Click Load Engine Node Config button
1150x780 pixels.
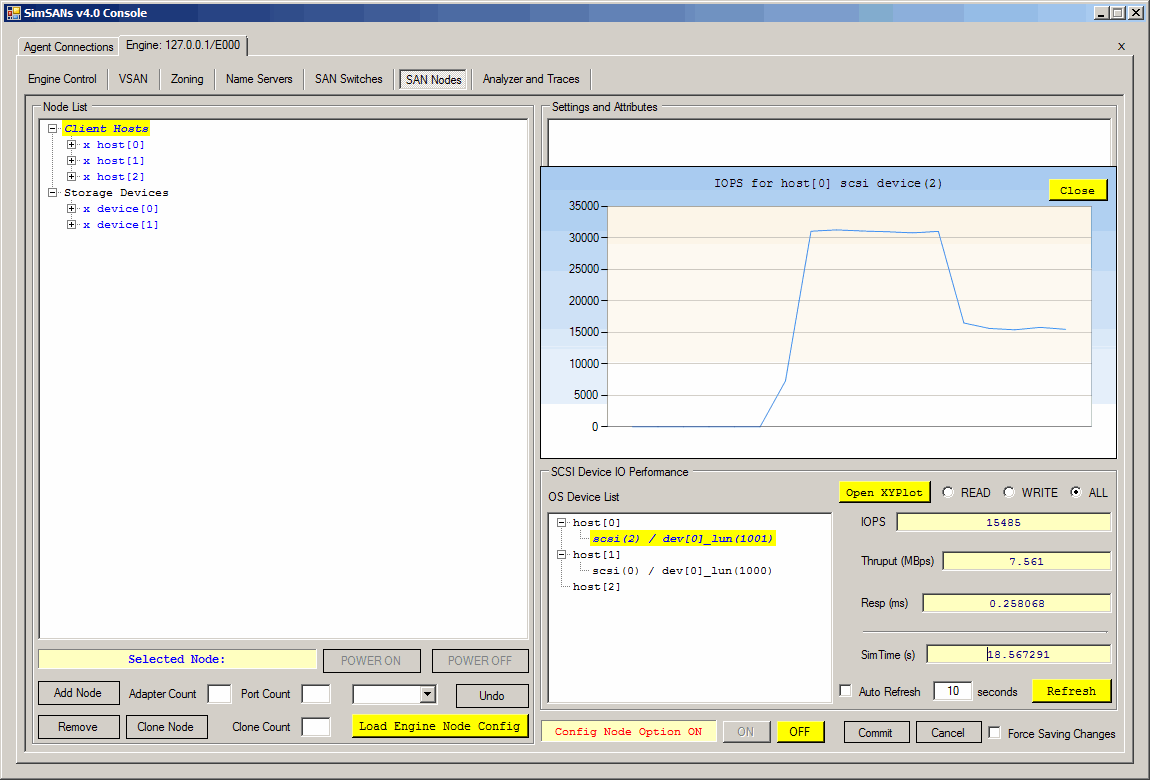439,726
